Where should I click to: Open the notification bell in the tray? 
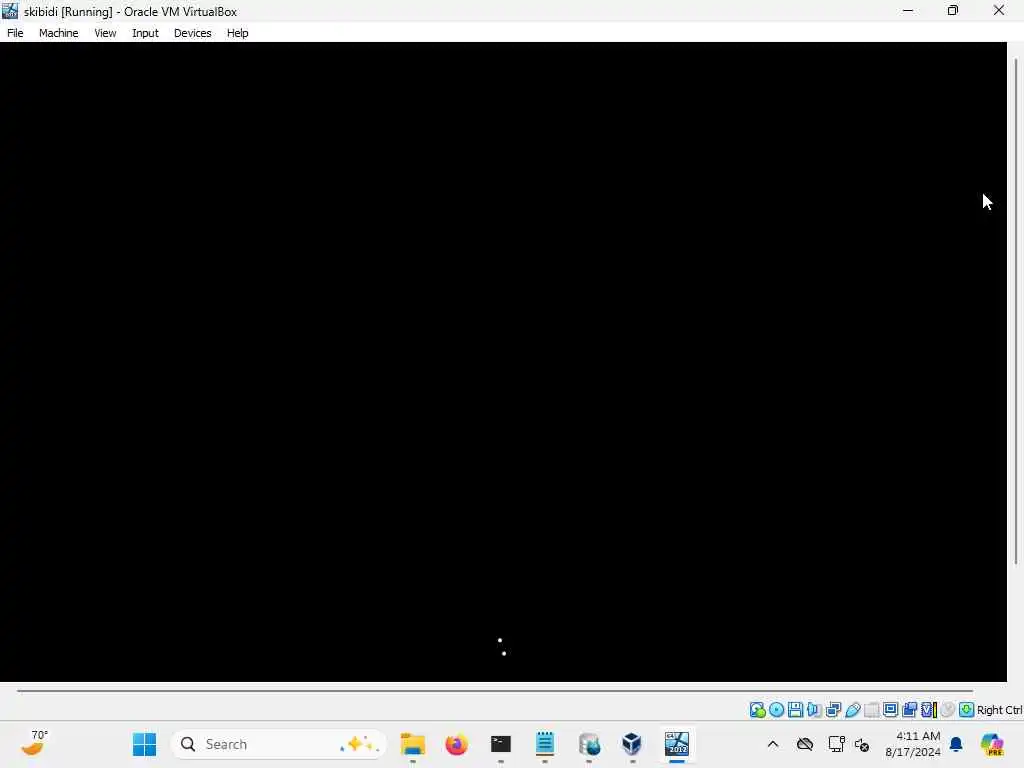tap(956, 744)
